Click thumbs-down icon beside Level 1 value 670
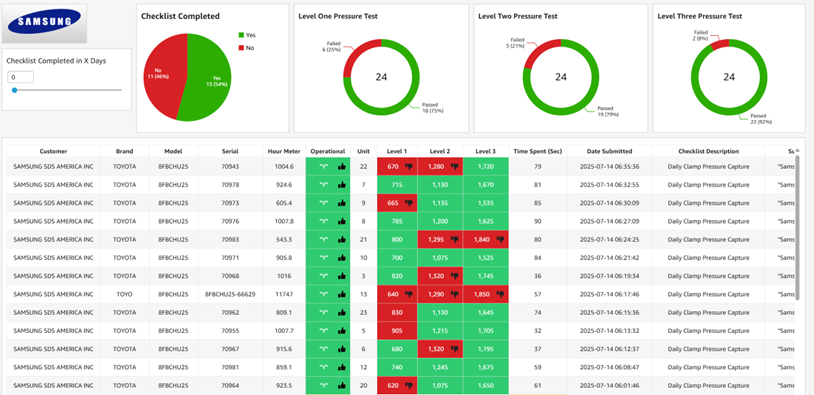 coord(409,167)
